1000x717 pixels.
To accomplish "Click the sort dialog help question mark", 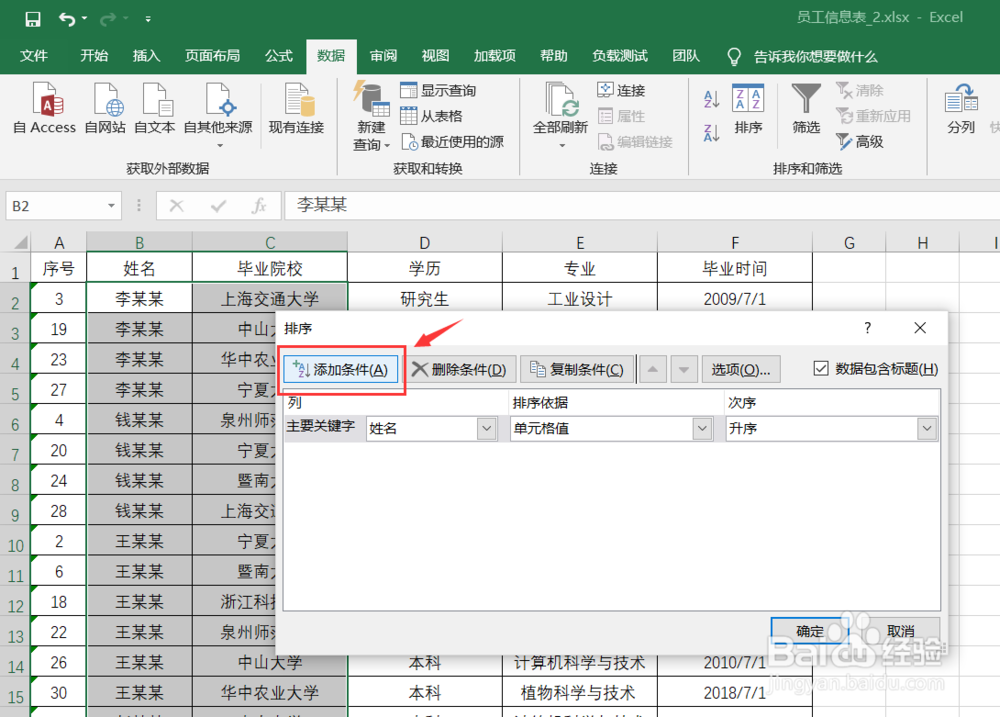I will (867, 328).
